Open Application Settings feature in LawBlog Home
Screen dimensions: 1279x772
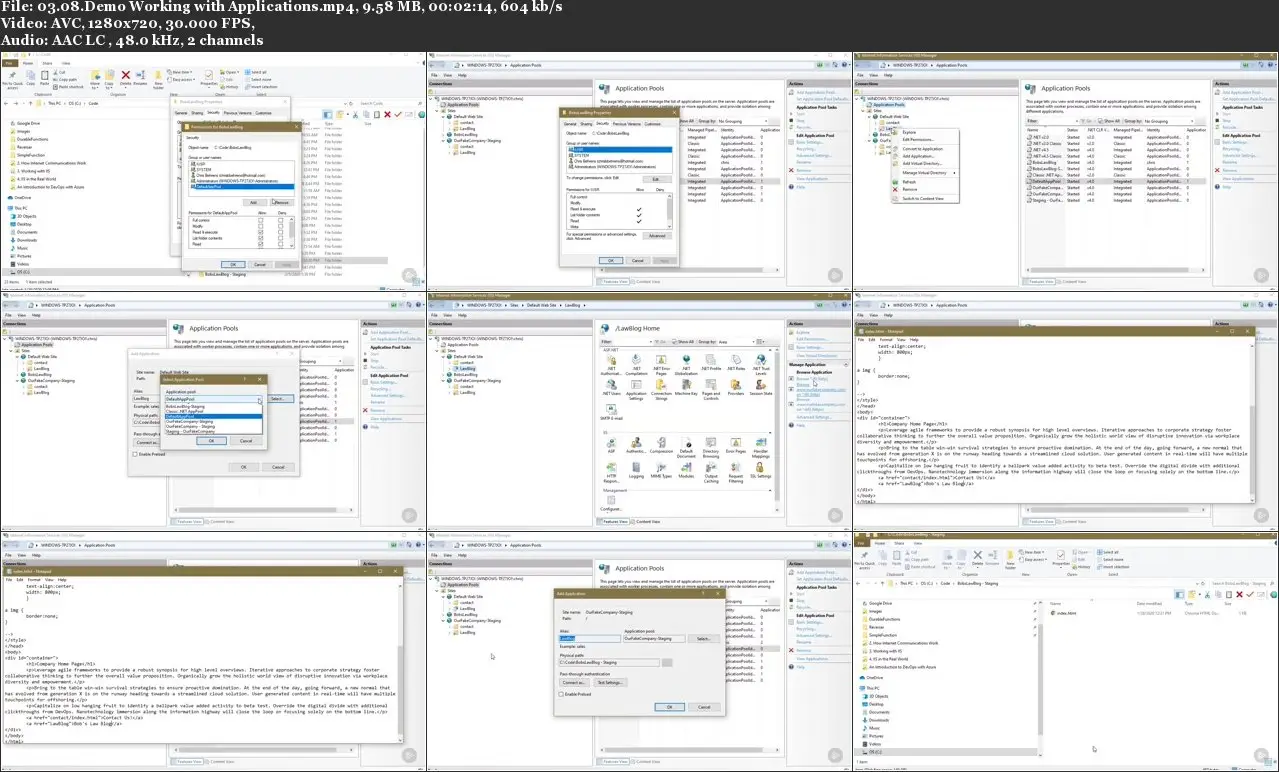tap(636, 390)
